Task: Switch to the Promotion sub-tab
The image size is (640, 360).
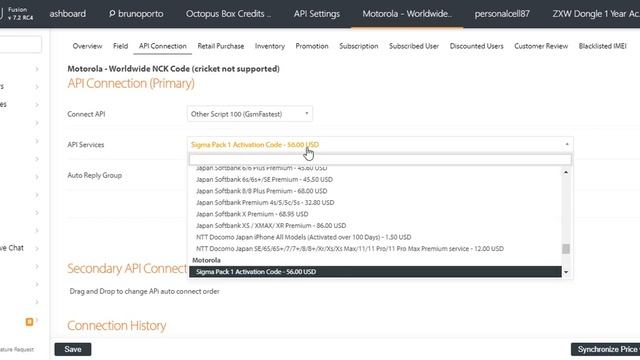Action: (x=312, y=46)
